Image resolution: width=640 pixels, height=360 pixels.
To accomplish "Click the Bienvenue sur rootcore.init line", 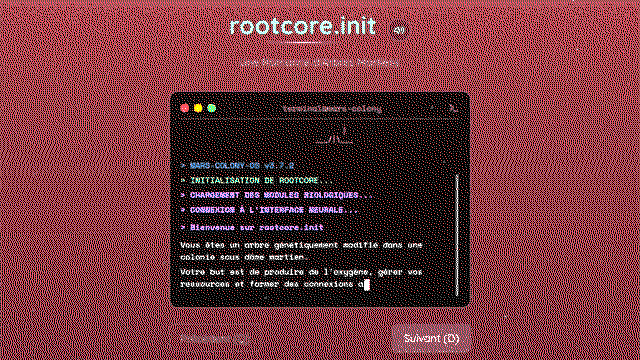I will (252, 227).
